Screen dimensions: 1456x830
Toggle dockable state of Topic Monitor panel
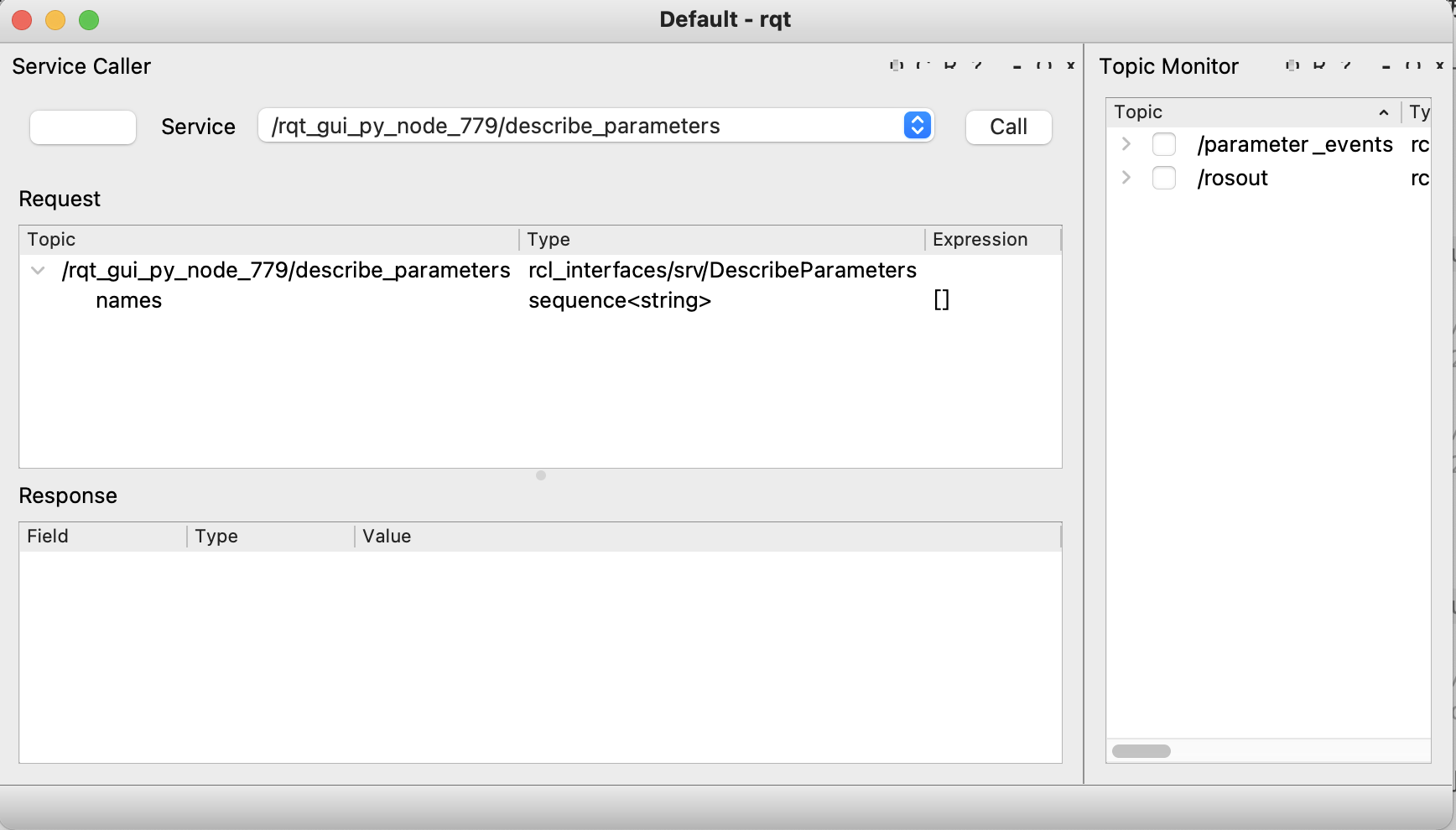[1292, 65]
